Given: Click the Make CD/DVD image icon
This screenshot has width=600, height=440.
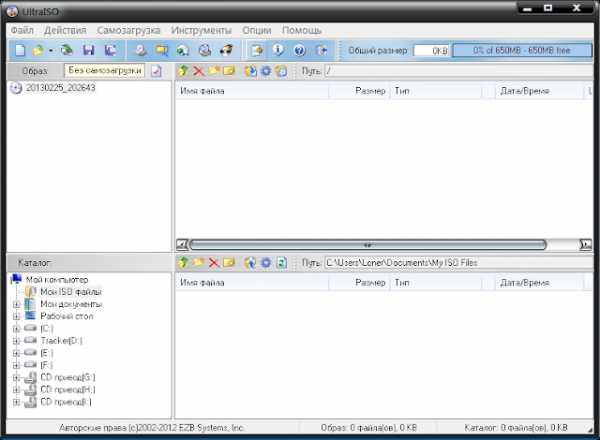Looking at the screenshot, I should pyautogui.click(x=140, y=50).
